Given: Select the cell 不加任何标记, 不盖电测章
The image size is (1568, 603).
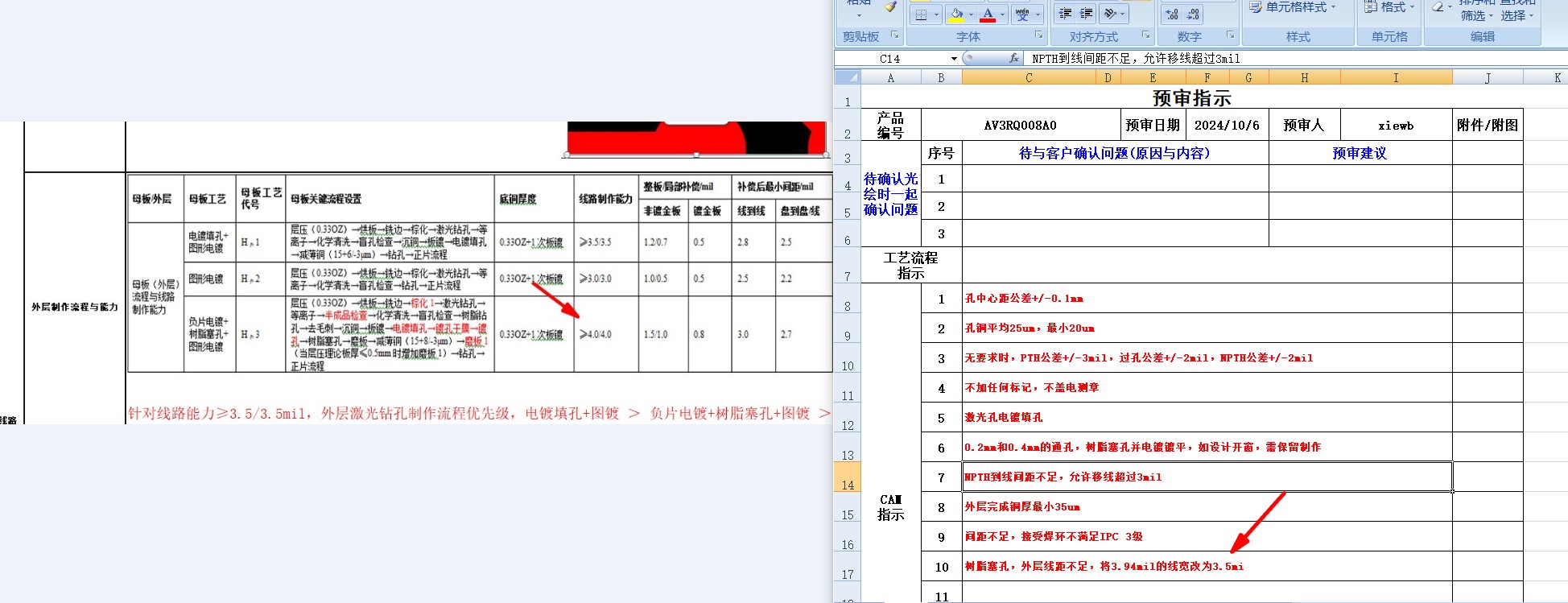Looking at the screenshot, I should coord(1207,387).
